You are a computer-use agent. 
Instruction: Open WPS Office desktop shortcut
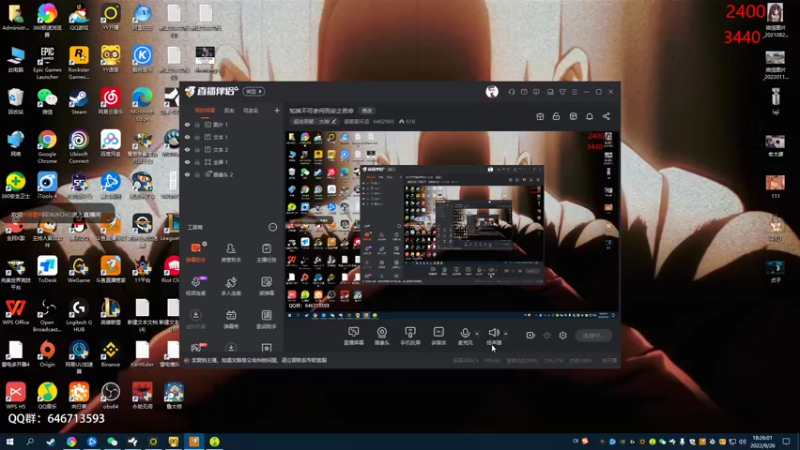[x=15, y=312]
